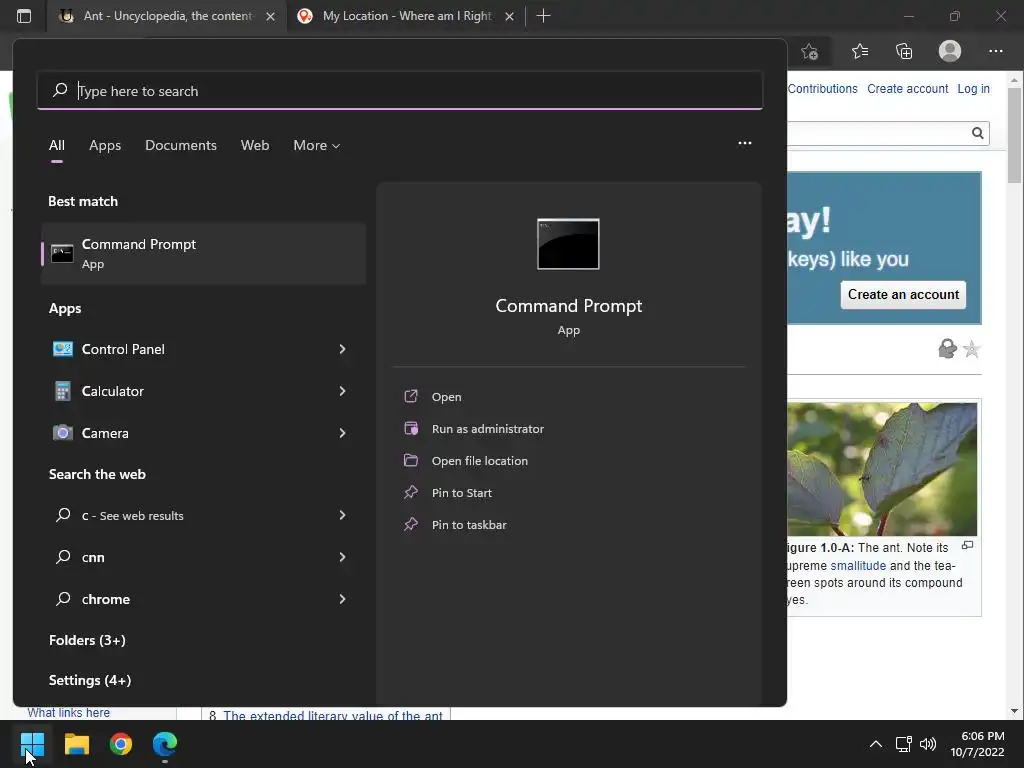Expand Camera result arrow

tap(342, 433)
